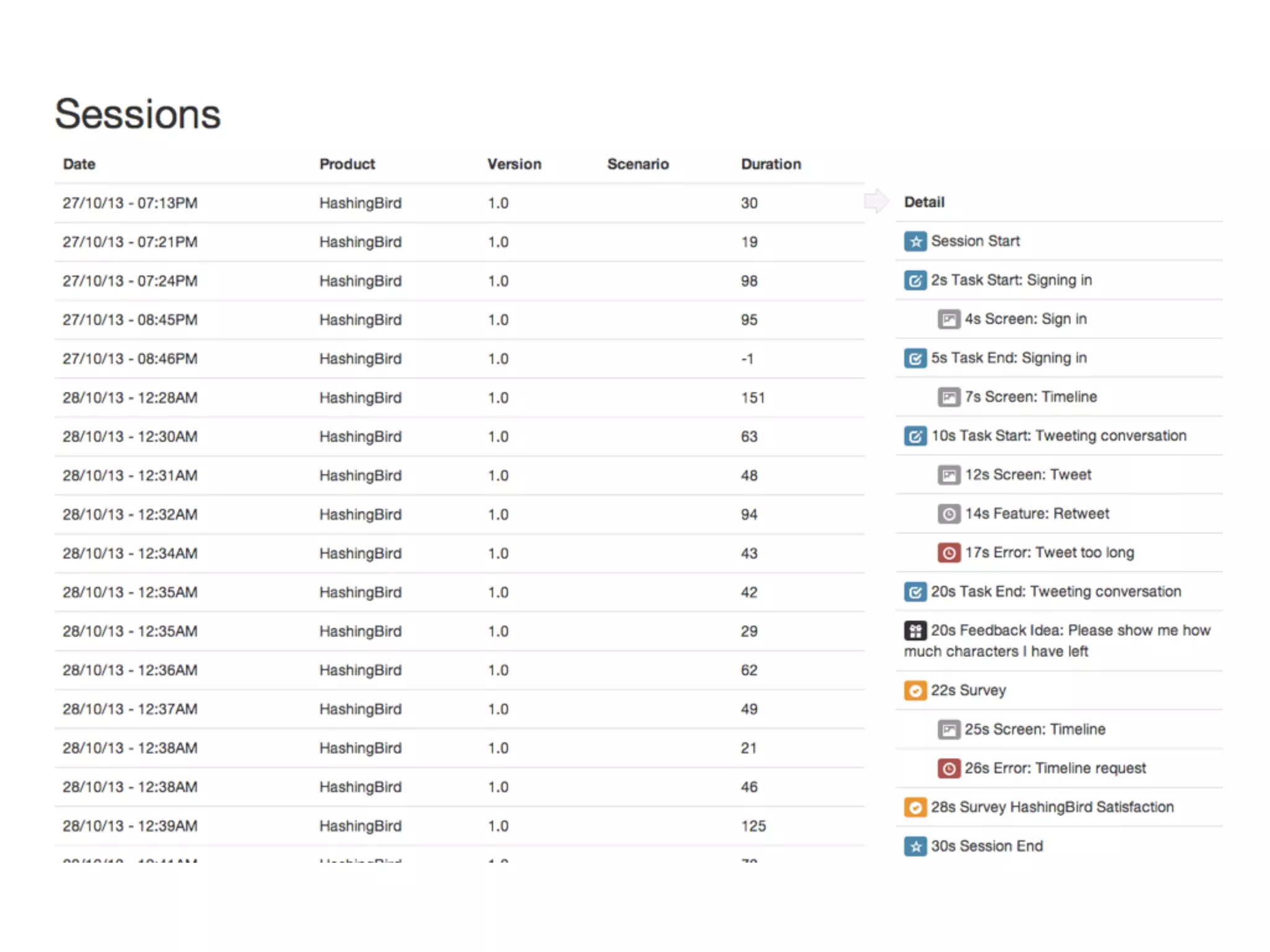Image resolution: width=1270 pixels, height=952 pixels.
Task: Click the Product column header
Action: (347, 164)
